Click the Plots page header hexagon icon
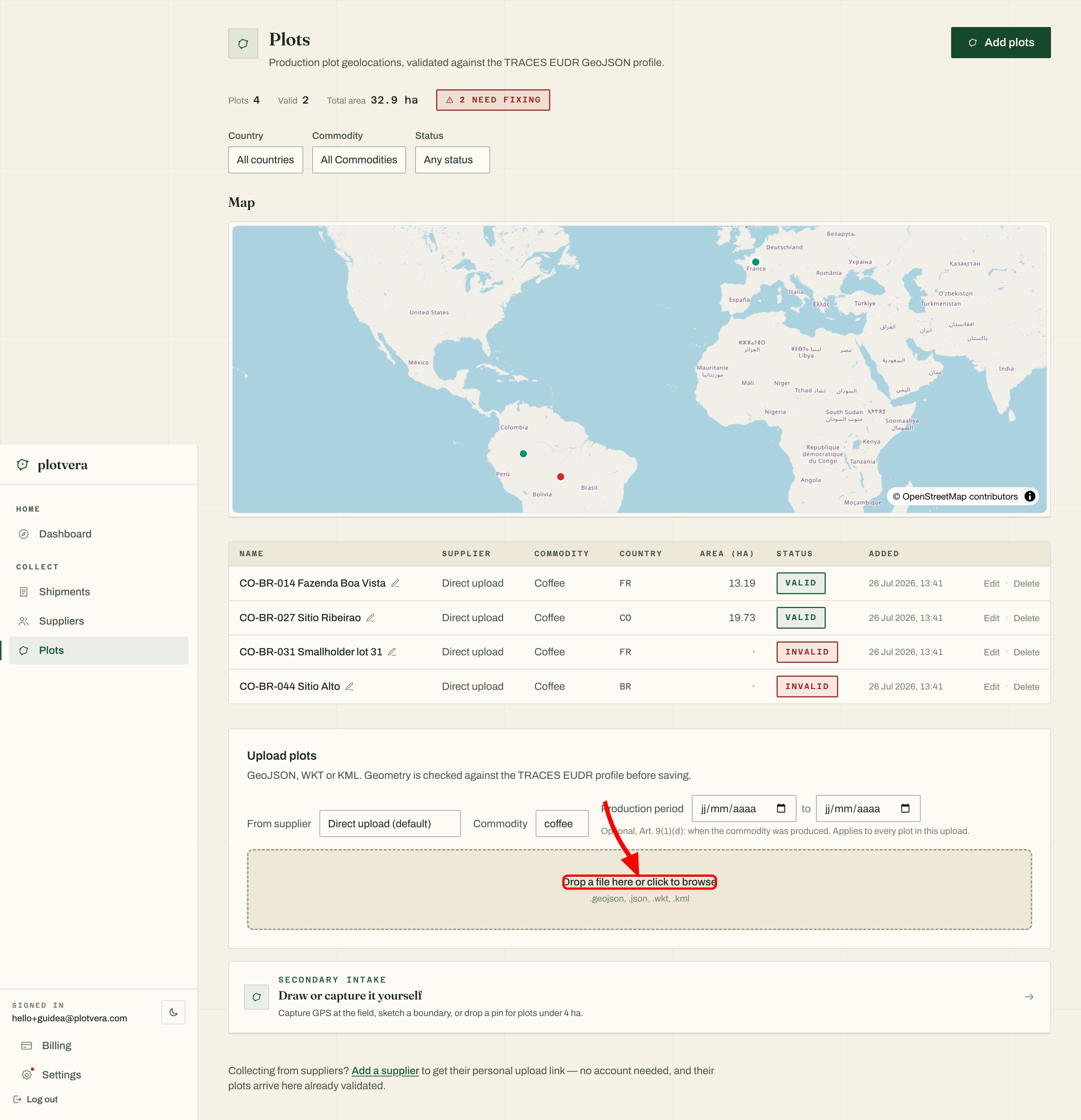1081x1120 pixels. point(243,44)
